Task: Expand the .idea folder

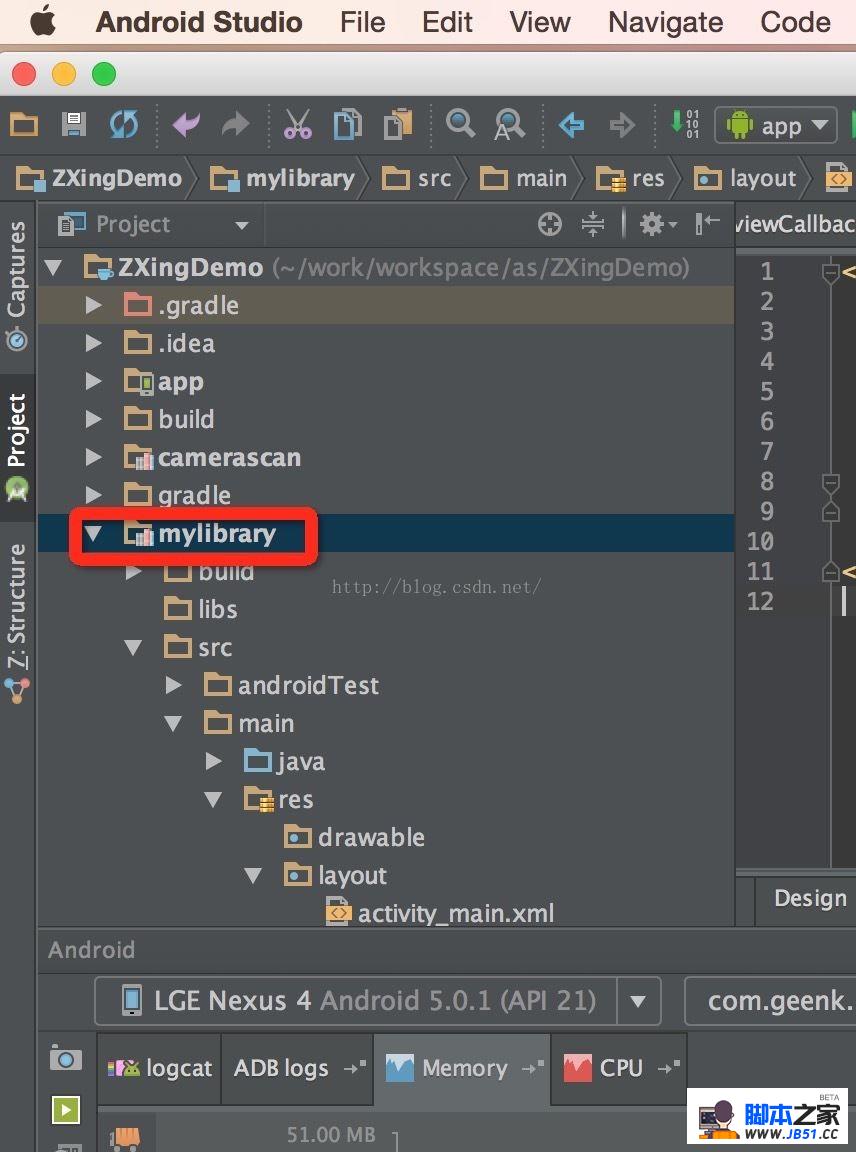Action: [x=93, y=343]
